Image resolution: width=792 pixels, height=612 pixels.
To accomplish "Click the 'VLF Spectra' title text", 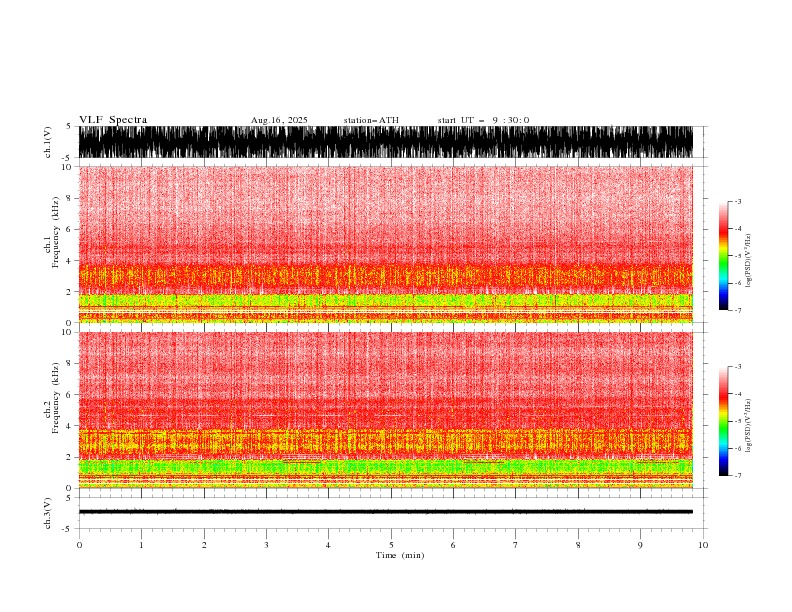I will click(x=113, y=120).
